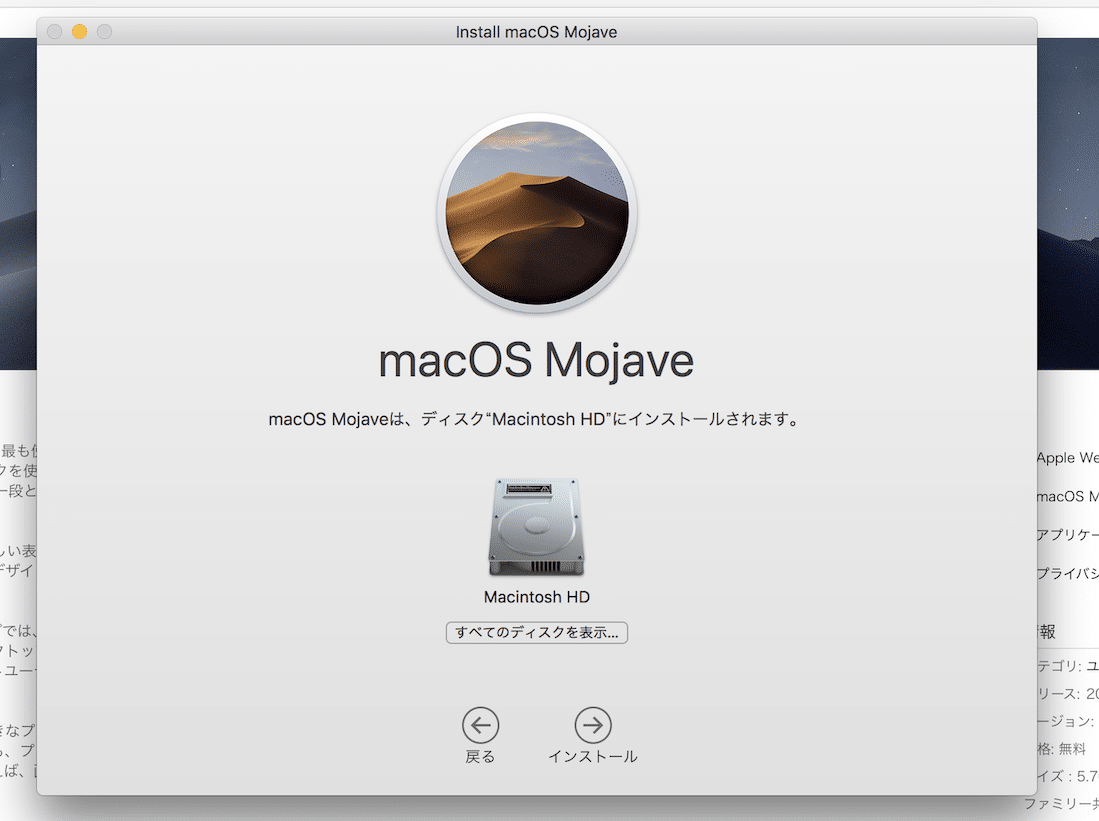Click the install destination description sentence
This screenshot has width=1099, height=821.
(534, 419)
